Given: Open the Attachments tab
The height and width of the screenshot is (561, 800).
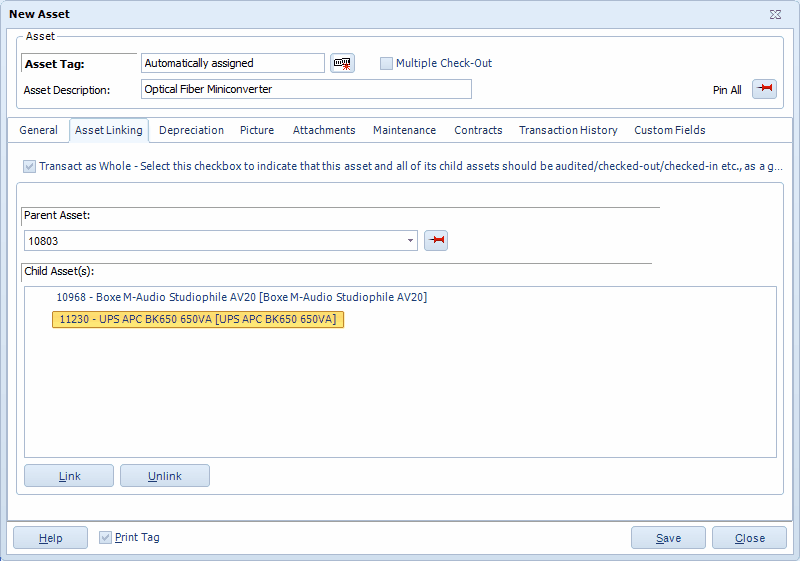Looking at the screenshot, I should 324,130.
